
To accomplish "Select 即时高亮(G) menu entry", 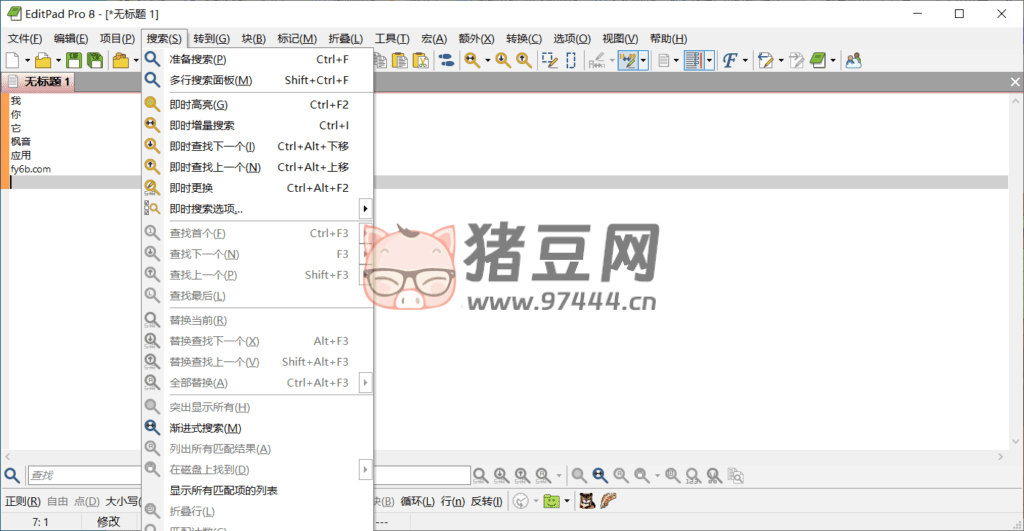I will point(257,105).
